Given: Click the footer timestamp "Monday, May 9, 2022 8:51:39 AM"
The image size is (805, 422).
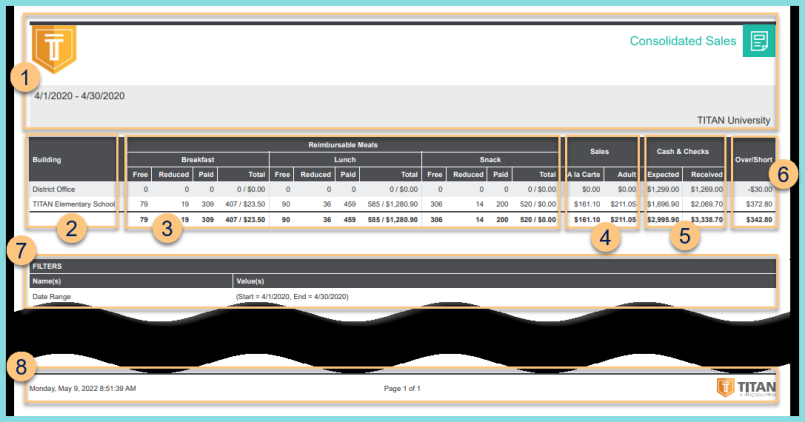Looking at the screenshot, I should [x=83, y=389].
